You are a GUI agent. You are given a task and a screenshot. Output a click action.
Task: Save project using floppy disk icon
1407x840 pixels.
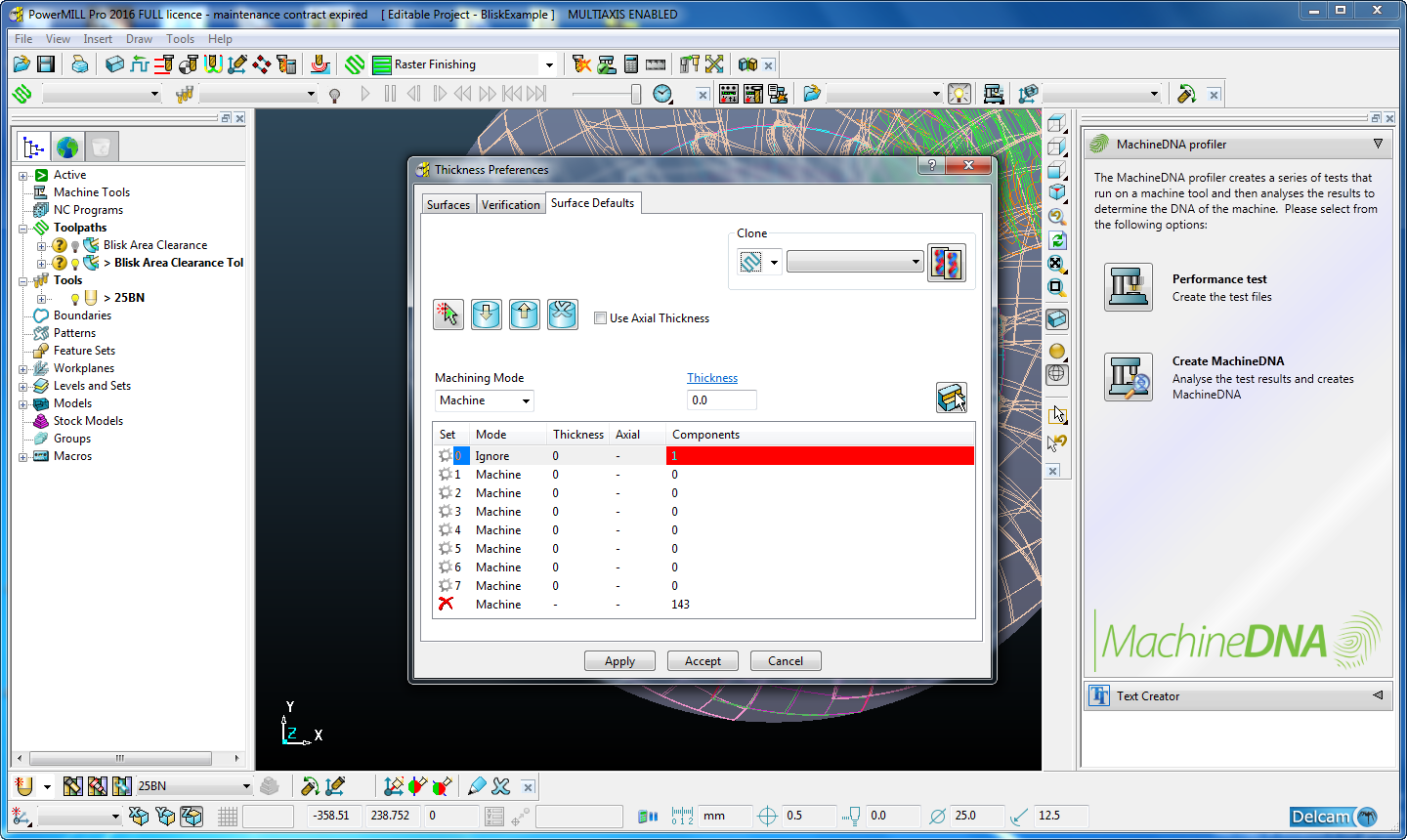coord(46,64)
